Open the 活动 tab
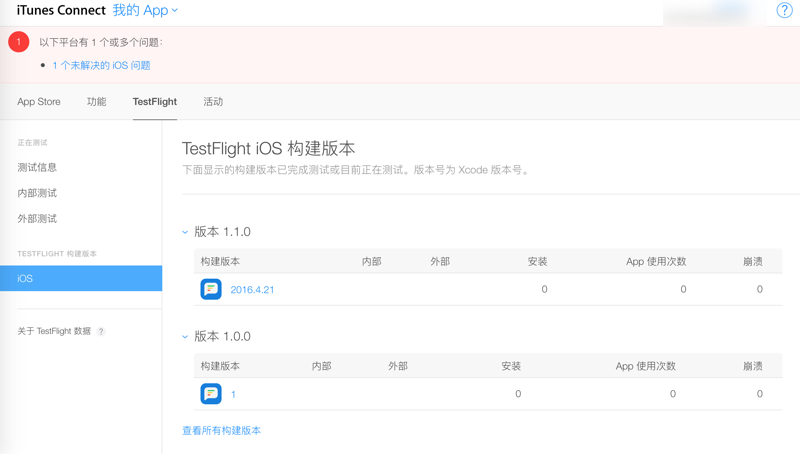The image size is (800, 454). (x=213, y=102)
